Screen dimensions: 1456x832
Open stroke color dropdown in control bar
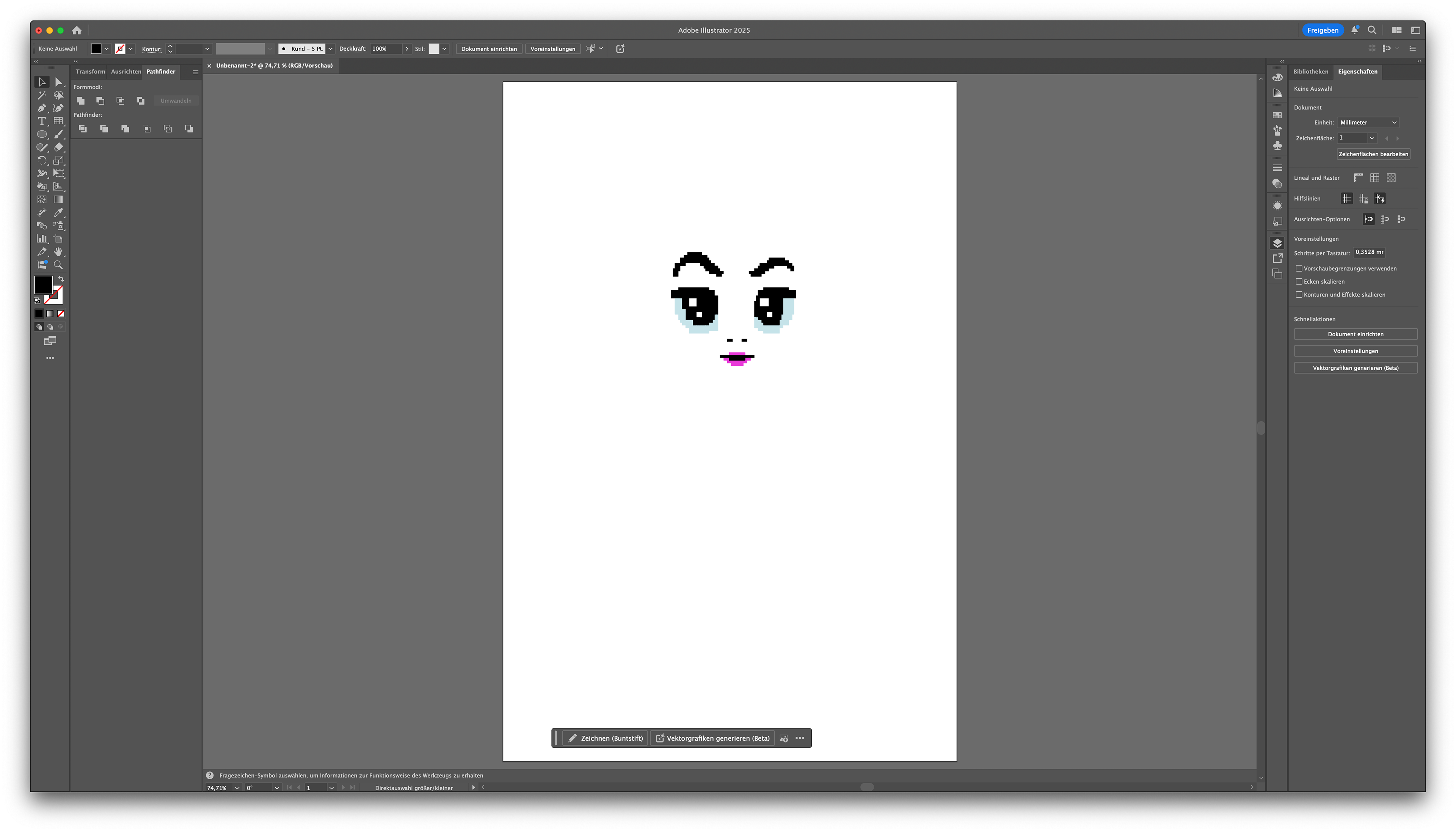coord(130,49)
